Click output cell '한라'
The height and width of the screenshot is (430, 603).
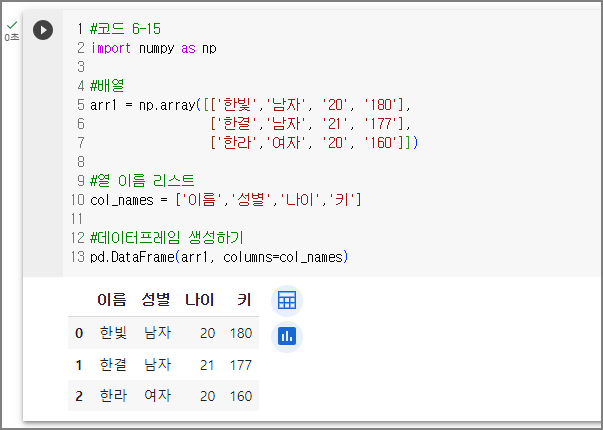pyautogui.click(x=113, y=396)
